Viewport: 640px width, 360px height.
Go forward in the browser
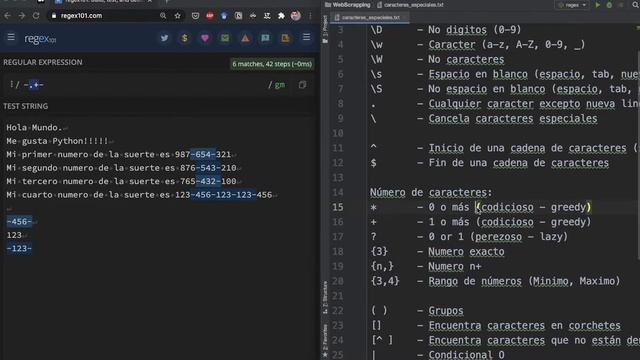(x=22, y=16)
